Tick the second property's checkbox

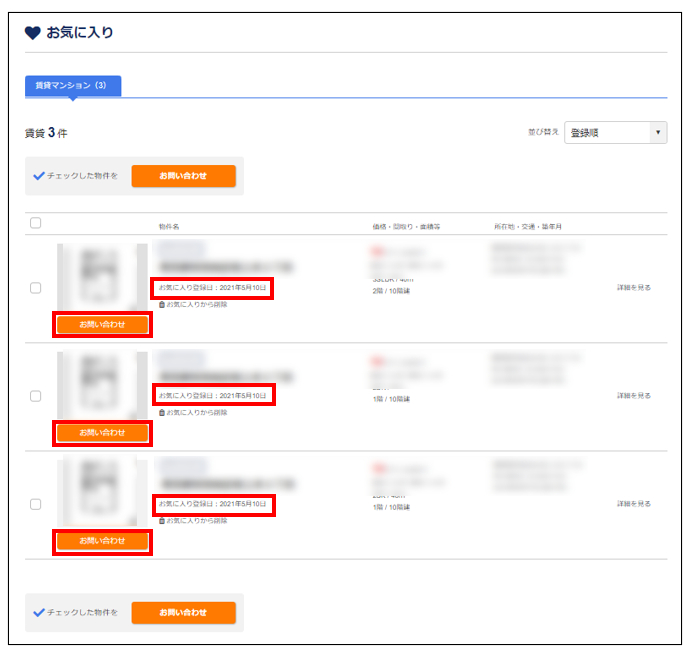(36, 396)
